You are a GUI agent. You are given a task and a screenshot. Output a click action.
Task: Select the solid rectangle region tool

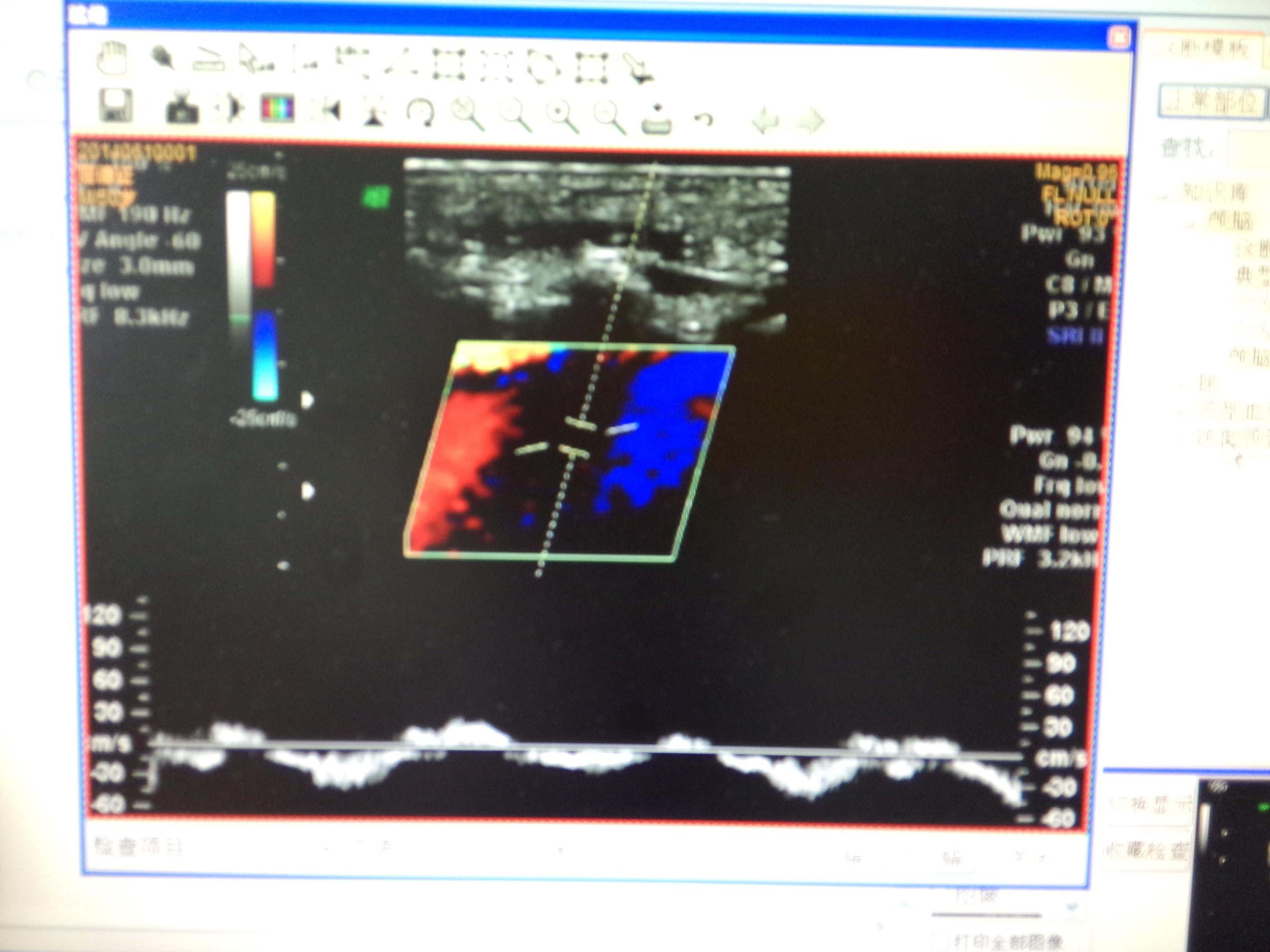(449, 64)
